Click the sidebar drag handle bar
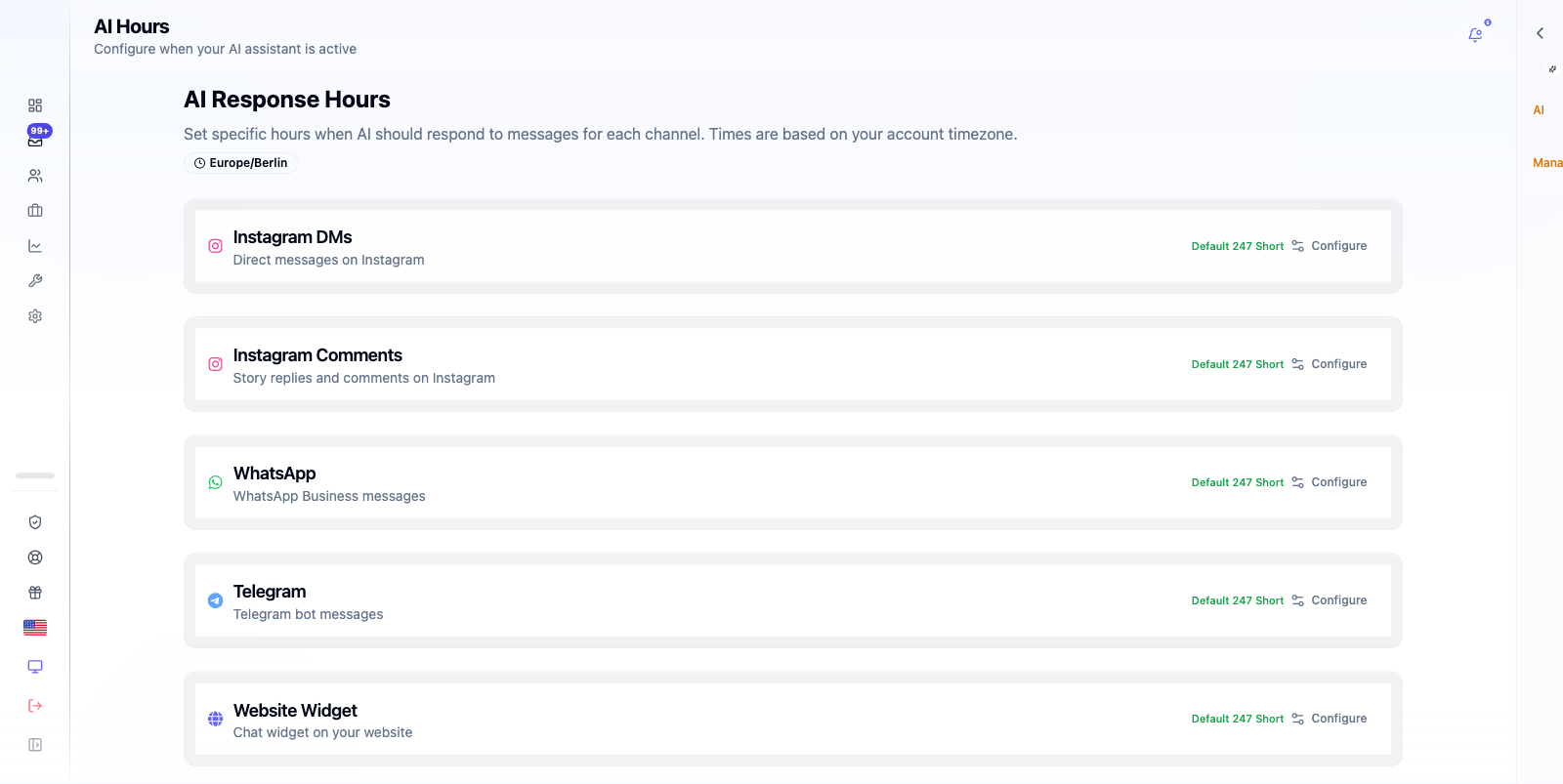 coord(35,475)
